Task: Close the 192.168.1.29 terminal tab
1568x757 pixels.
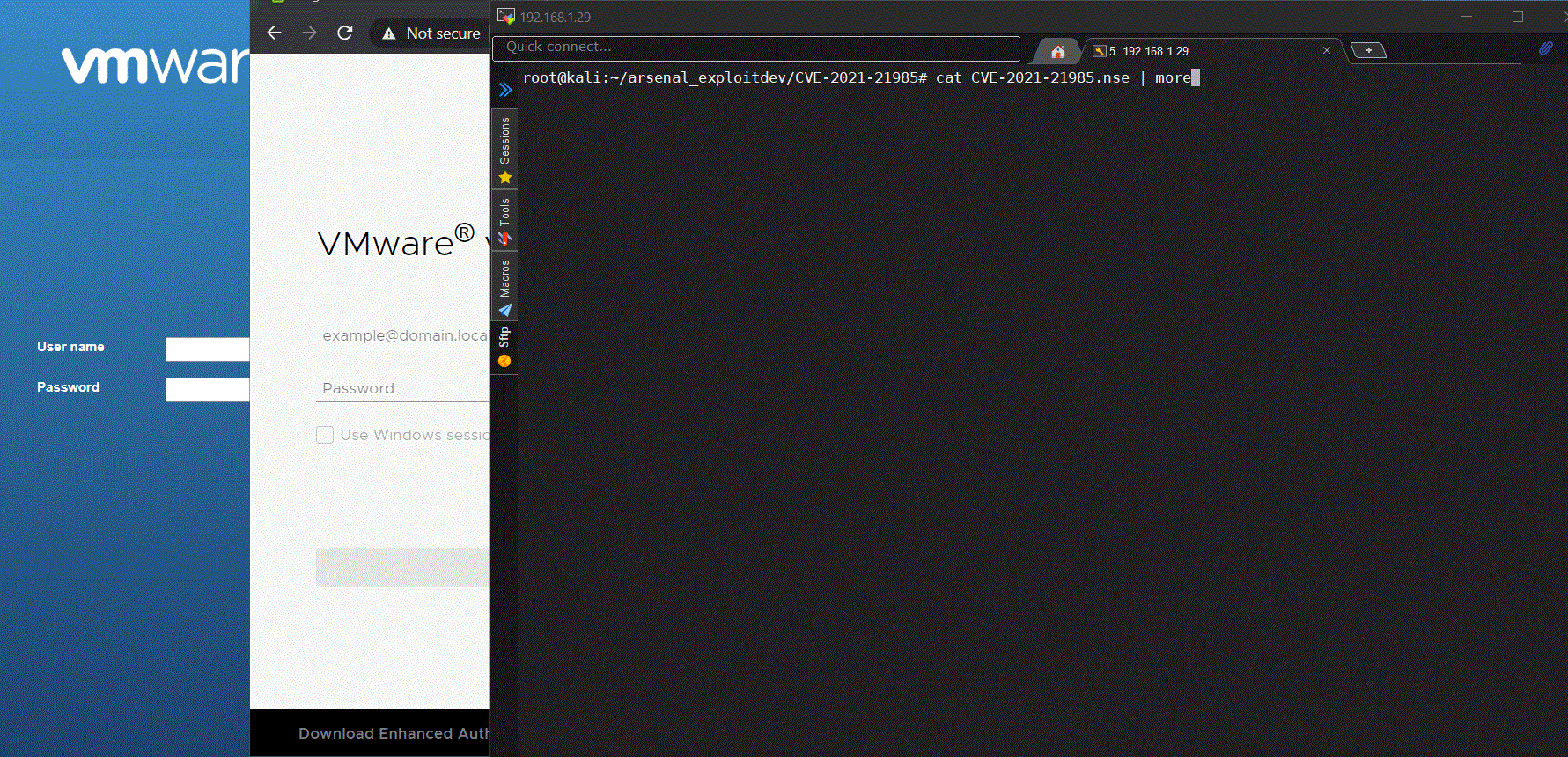Action: click(1327, 50)
